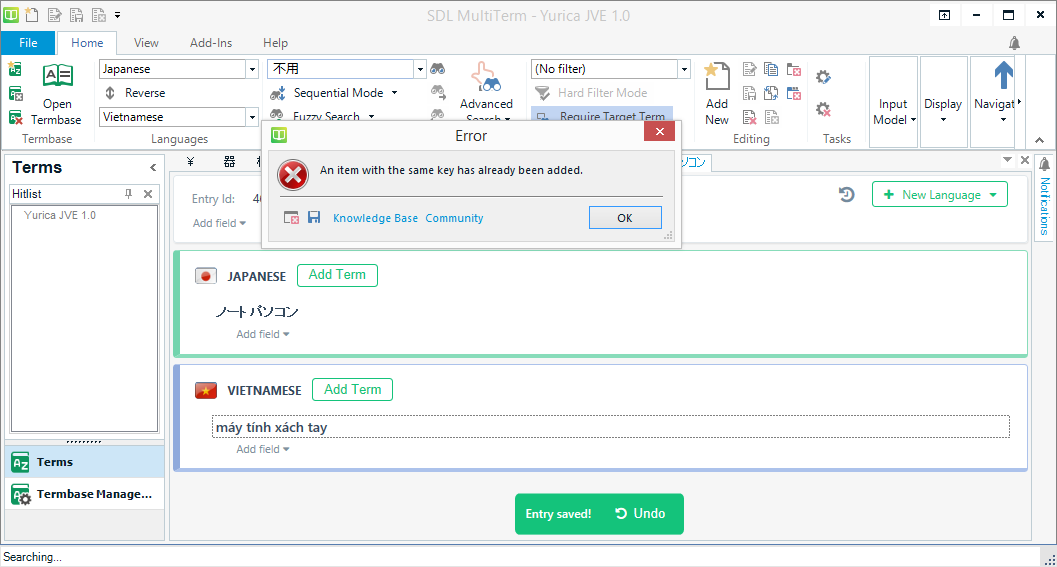This screenshot has width=1057, height=567.
Task: Select Yurica JVE 1.0 in Hitlist
Action: (x=60, y=215)
